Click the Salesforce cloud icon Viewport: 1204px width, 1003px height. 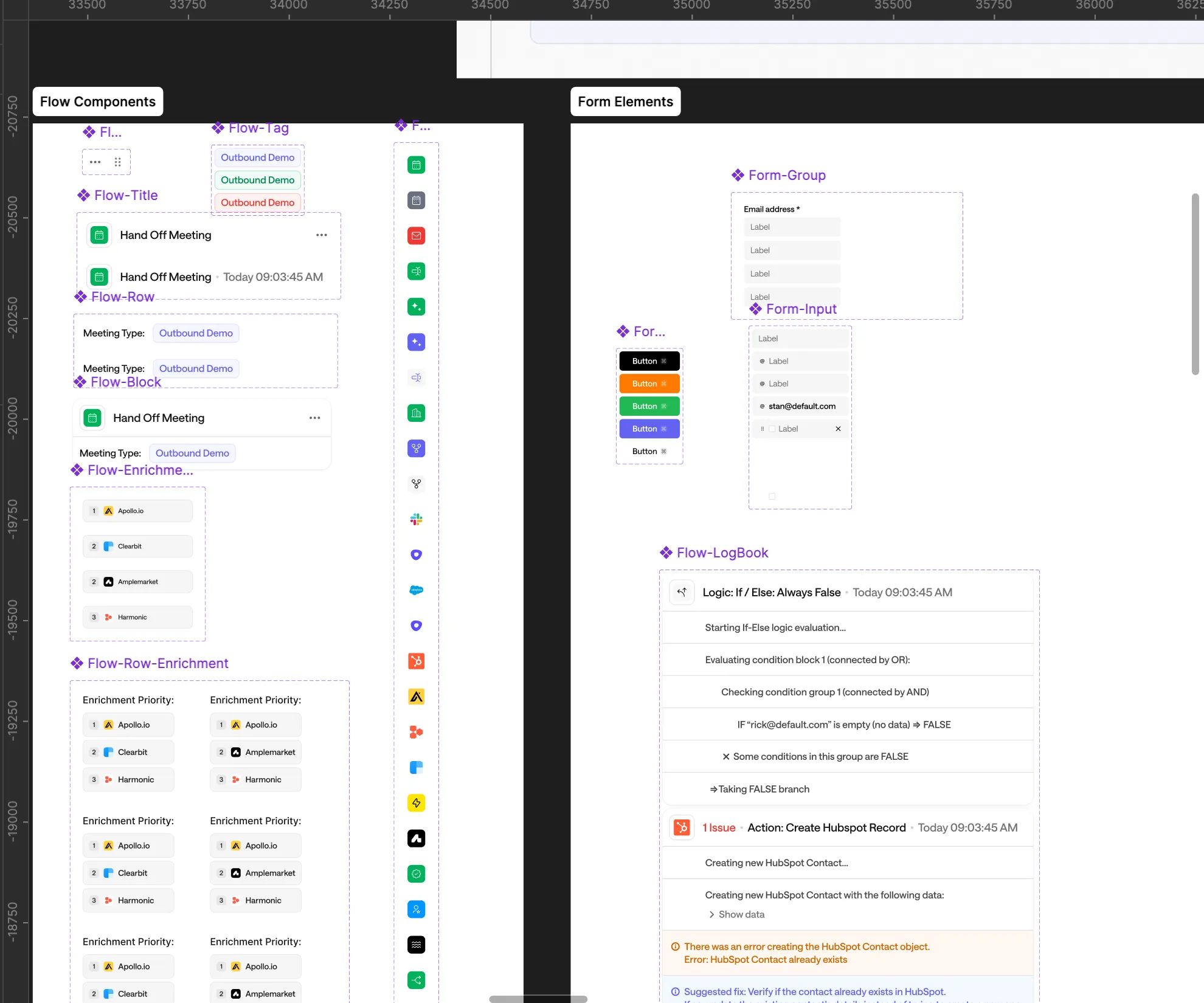coord(416,590)
